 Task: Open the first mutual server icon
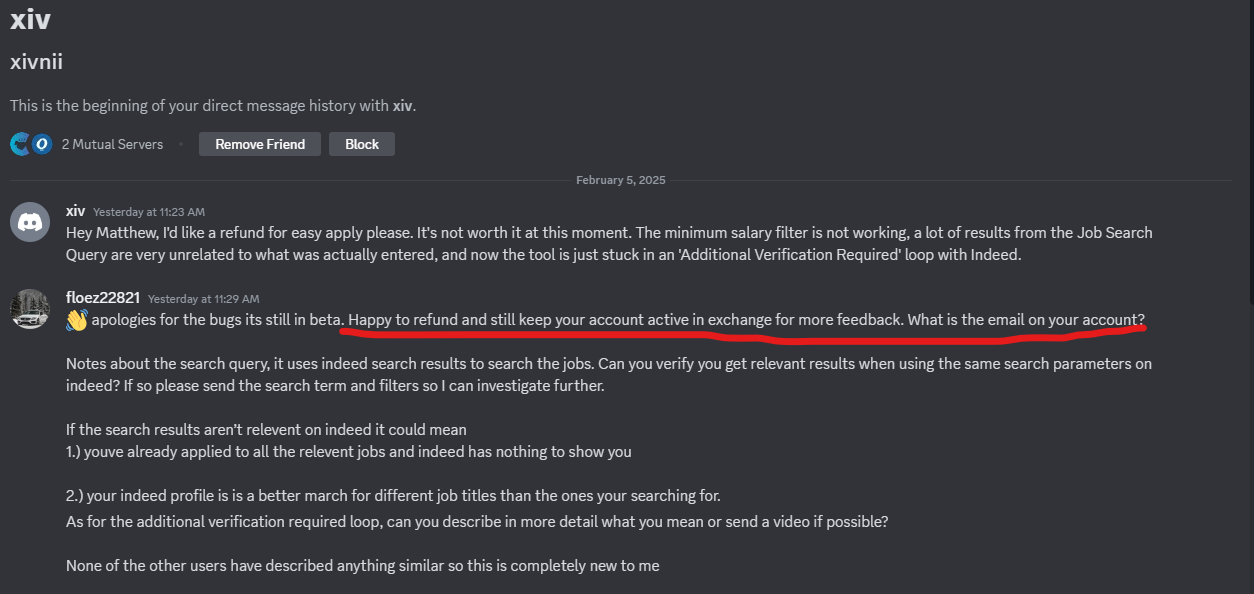click(20, 143)
